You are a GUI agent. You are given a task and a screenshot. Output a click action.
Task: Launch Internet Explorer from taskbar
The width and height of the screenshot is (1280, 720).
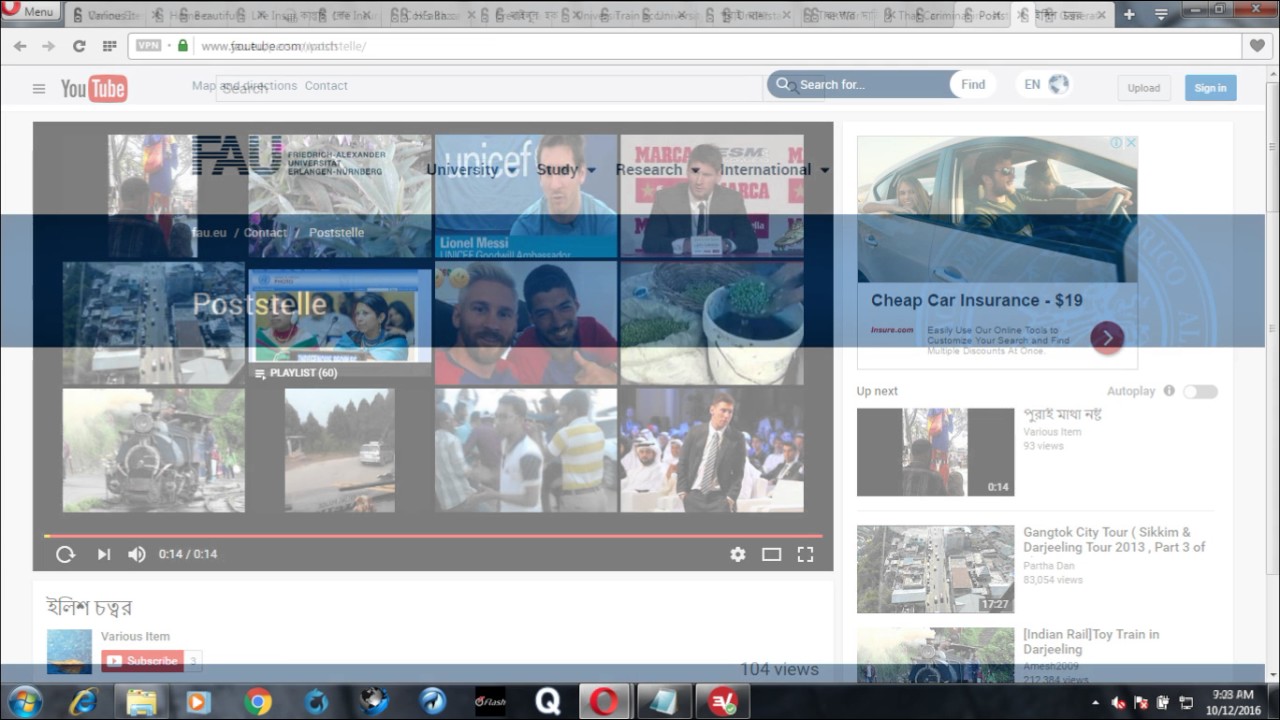pyautogui.click(x=83, y=702)
